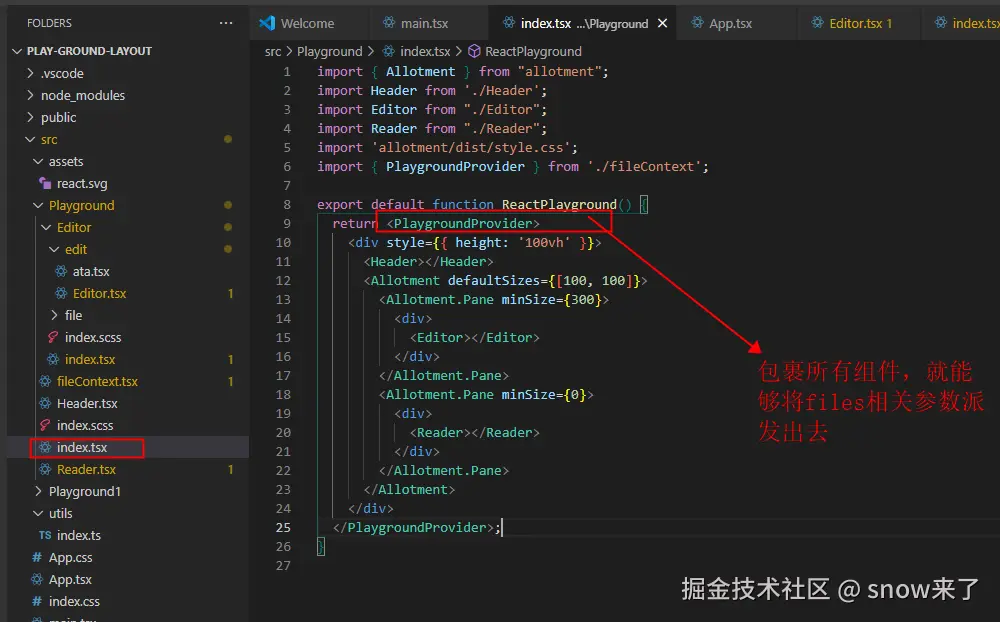
Task: Click the React icon on Editor.tsx tab
Action: 818,23
